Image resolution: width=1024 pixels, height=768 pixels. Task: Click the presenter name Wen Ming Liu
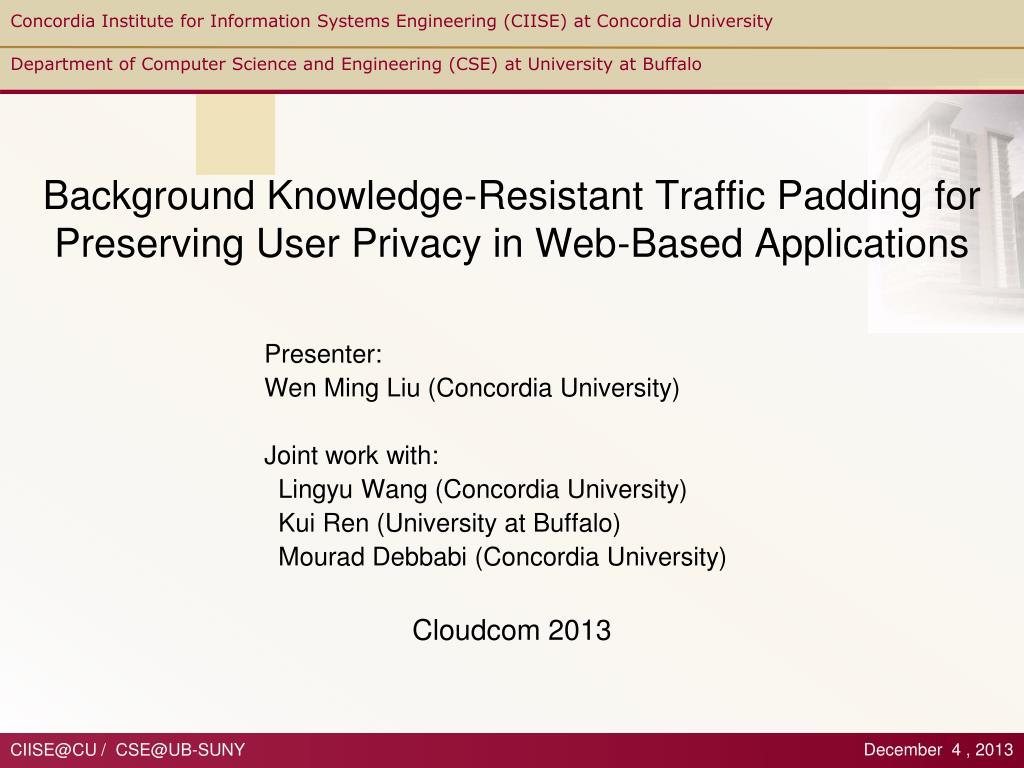click(x=472, y=389)
